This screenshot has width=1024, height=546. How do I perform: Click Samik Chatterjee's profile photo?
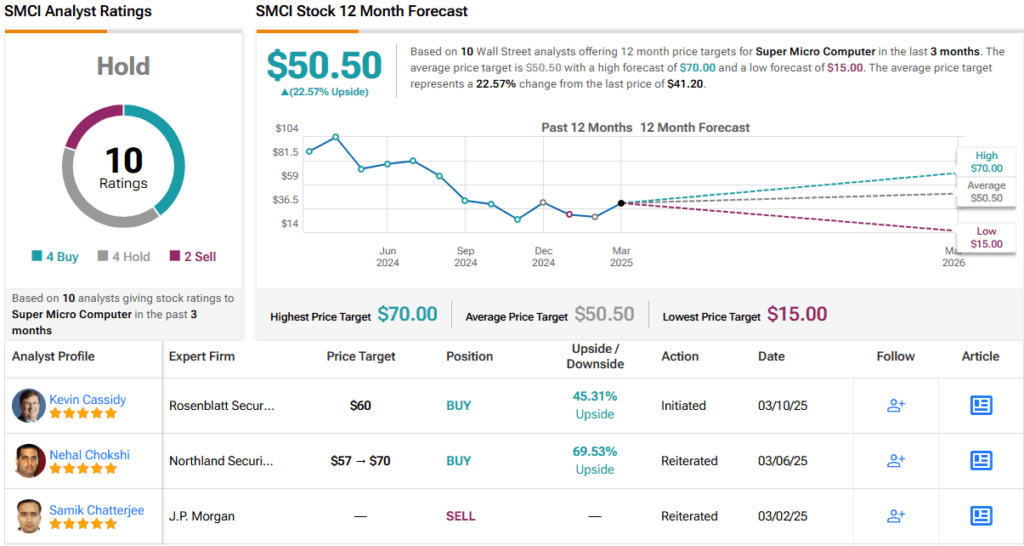pyautogui.click(x=29, y=516)
